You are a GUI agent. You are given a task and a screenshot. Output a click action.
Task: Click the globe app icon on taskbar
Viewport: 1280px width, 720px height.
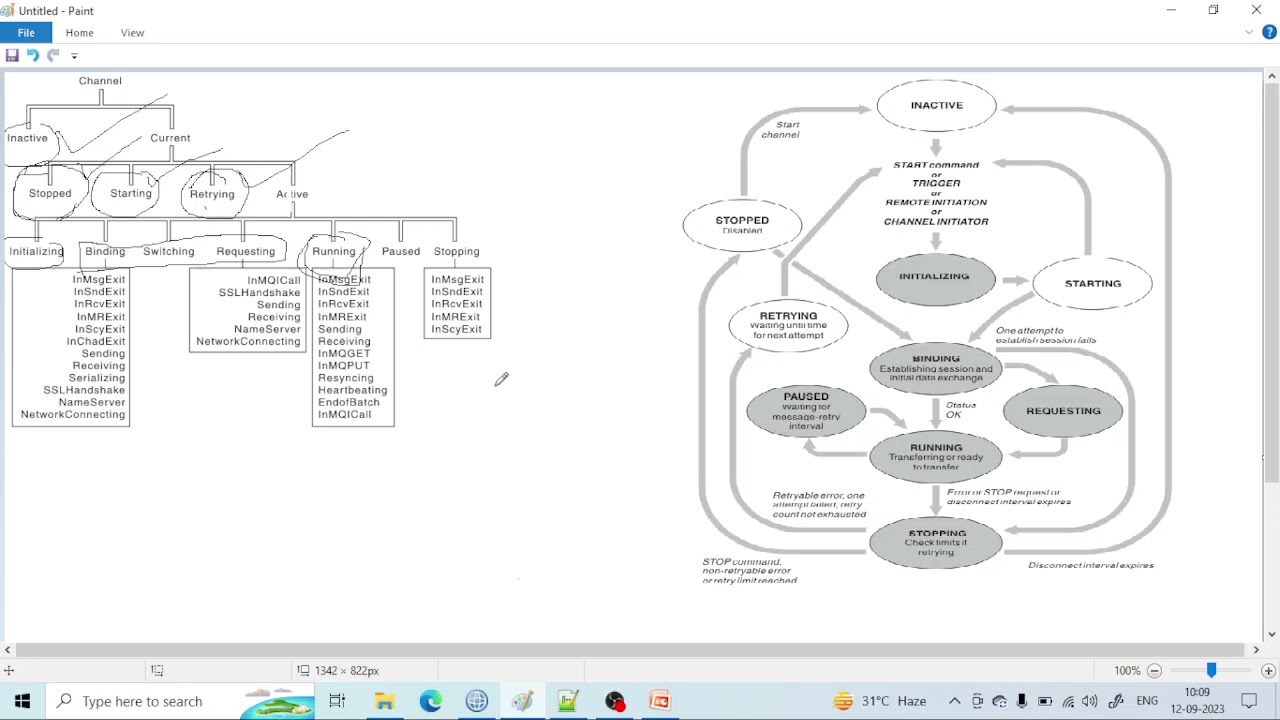point(477,701)
